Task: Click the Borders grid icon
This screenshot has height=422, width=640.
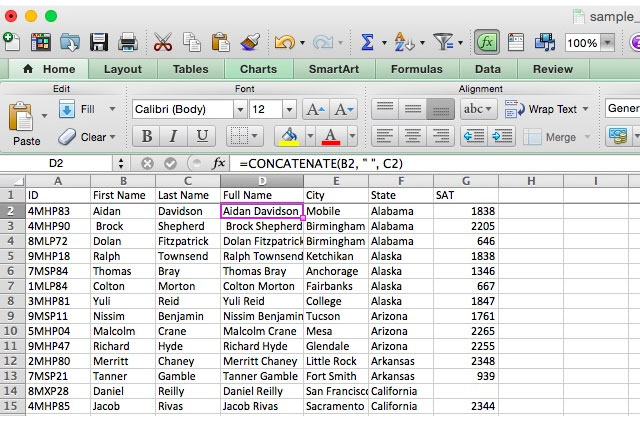Action: (x=239, y=136)
